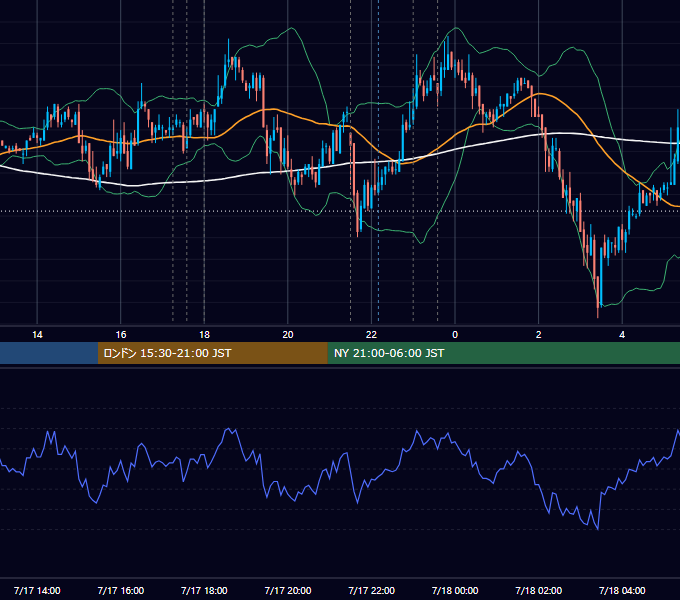Click the hour label 18 on the axis
Viewport: 680px width, 600px height.
point(204,335)
